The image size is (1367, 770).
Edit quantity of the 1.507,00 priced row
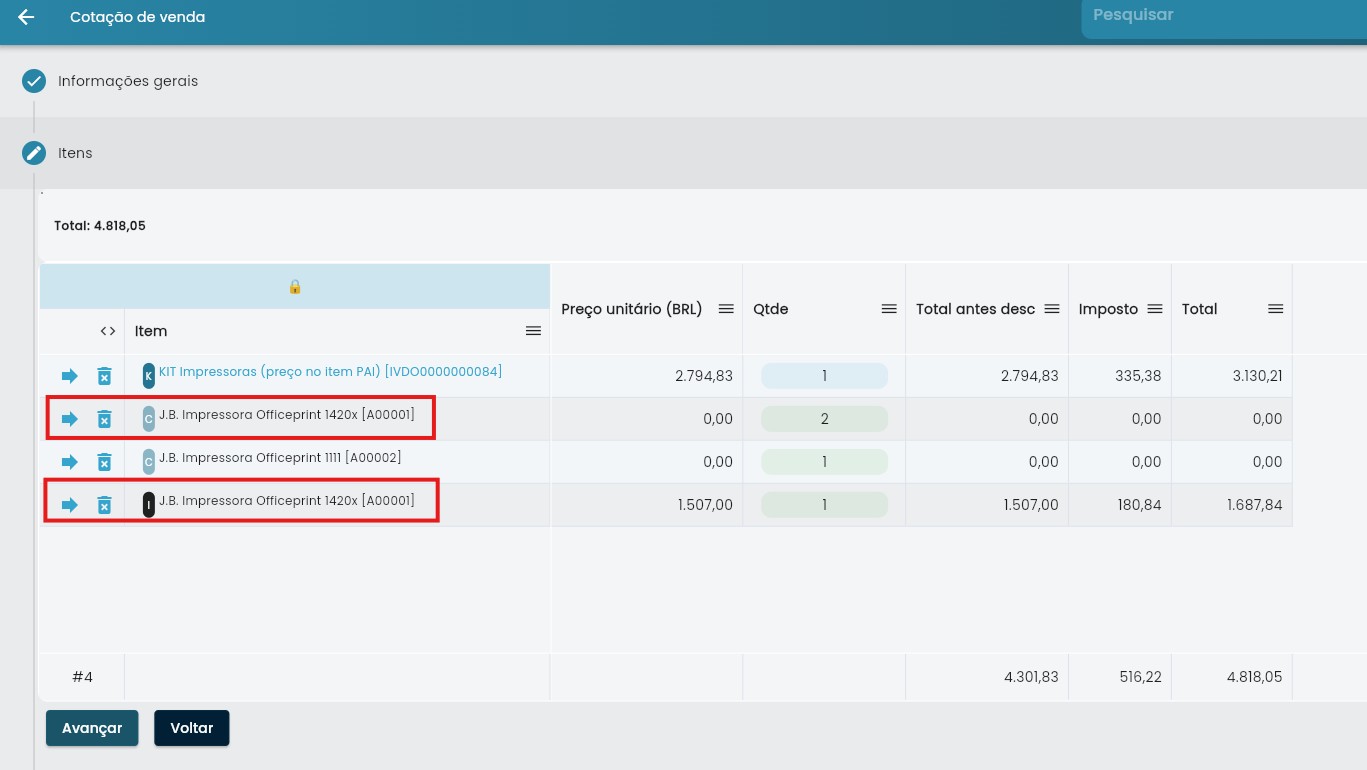click(824, 505)
